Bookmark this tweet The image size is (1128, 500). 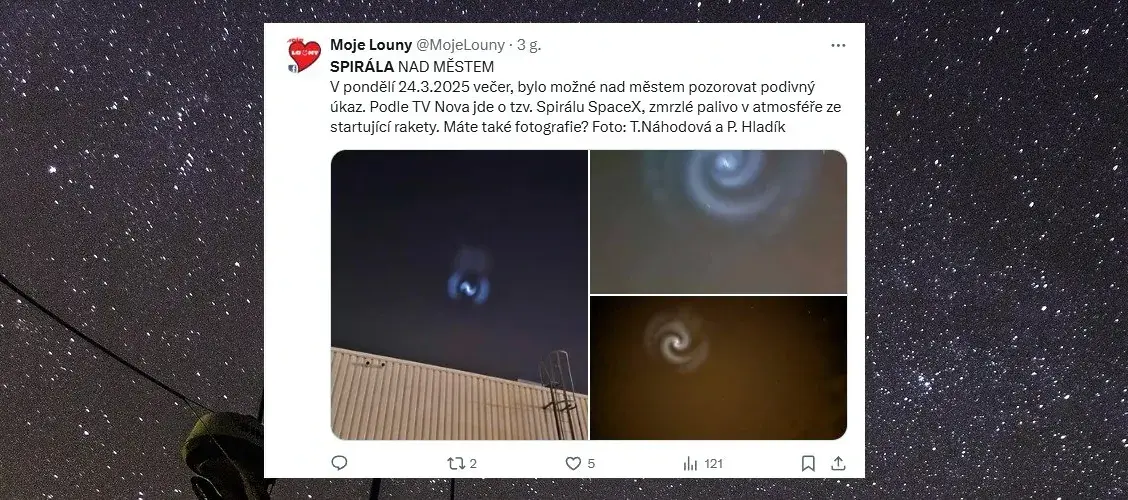click(x=808, y=464)
